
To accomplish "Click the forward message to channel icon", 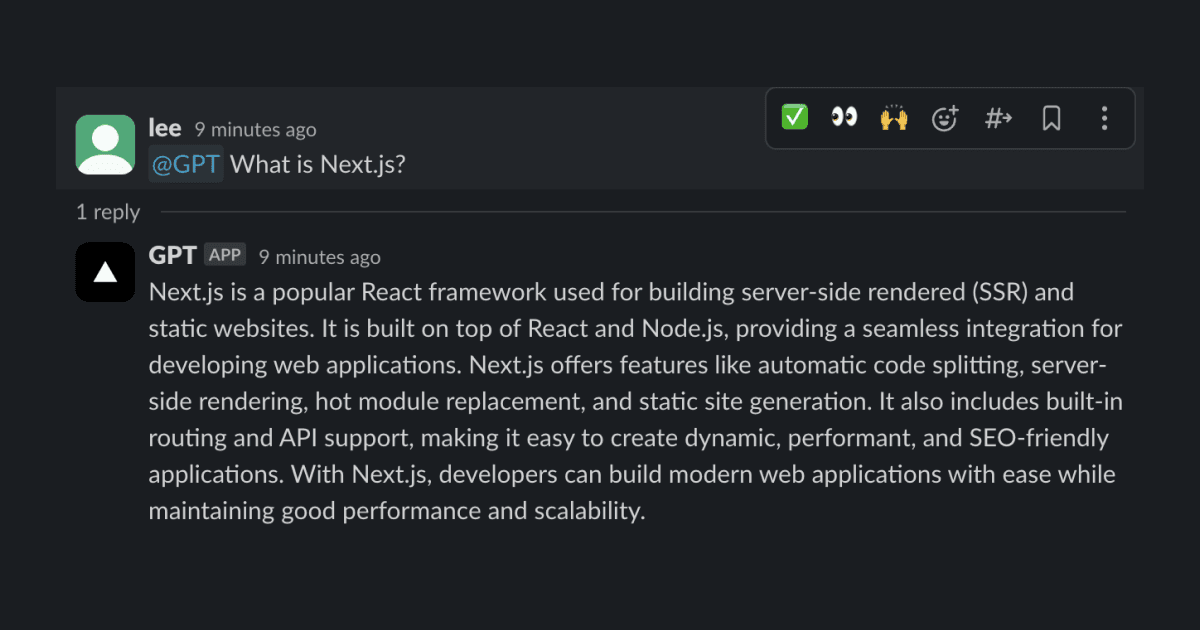I will (998, 118).
